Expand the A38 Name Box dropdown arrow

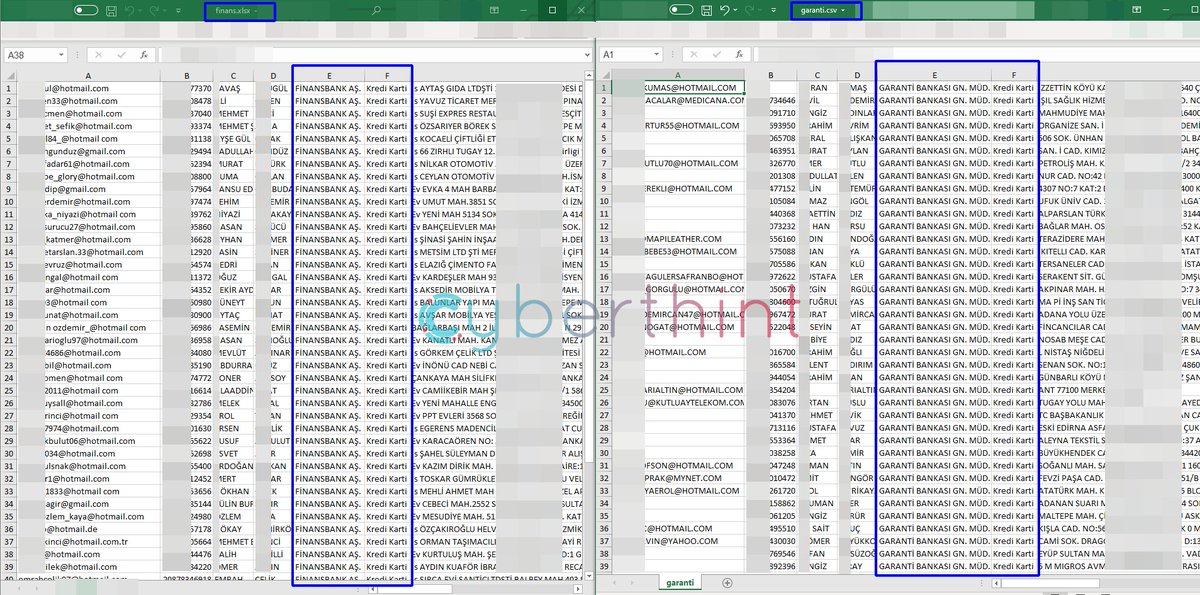(x=62, y=55)
